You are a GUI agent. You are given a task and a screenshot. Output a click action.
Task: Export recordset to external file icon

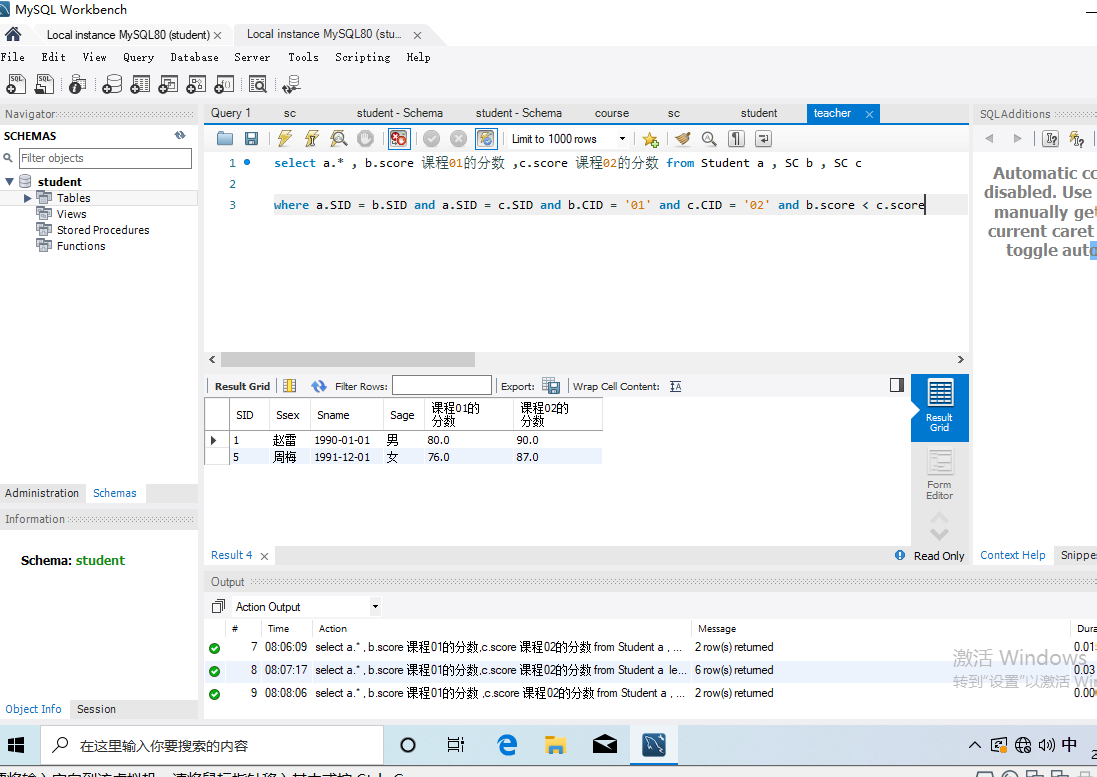coord(551,385)
